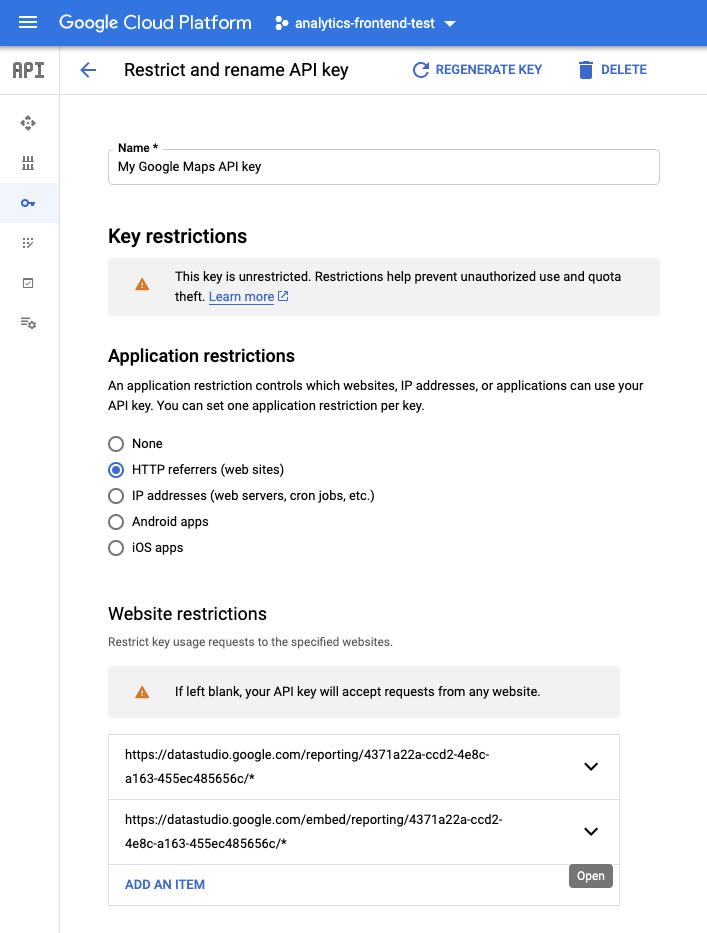Click the API logo in sidebar
Screen dimensions: 707x933
click(29, 70)
